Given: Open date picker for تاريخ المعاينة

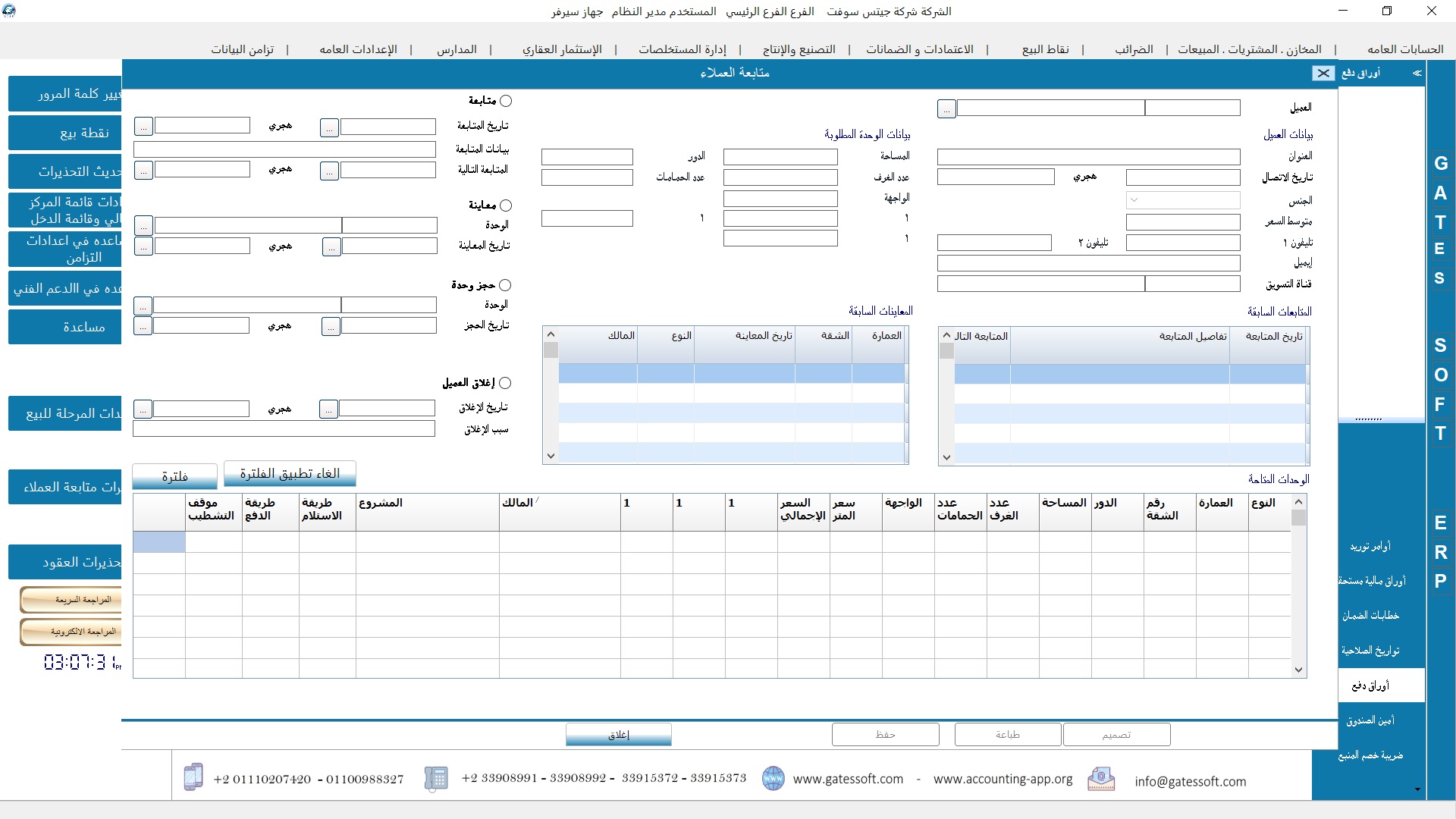Looking at the screenshot, I should (x=331, y=247).
